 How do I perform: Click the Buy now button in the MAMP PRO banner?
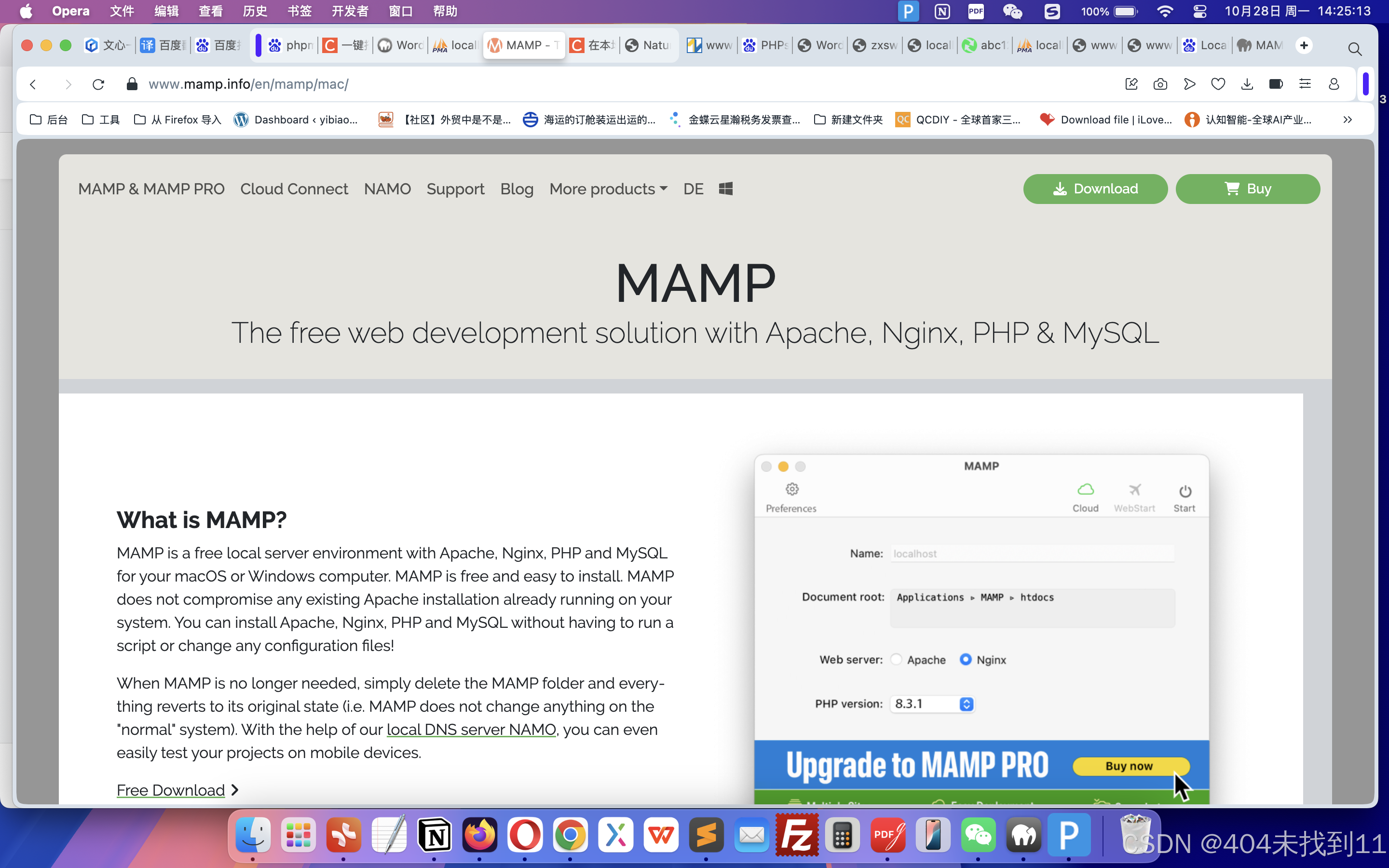pos(1130,765)
